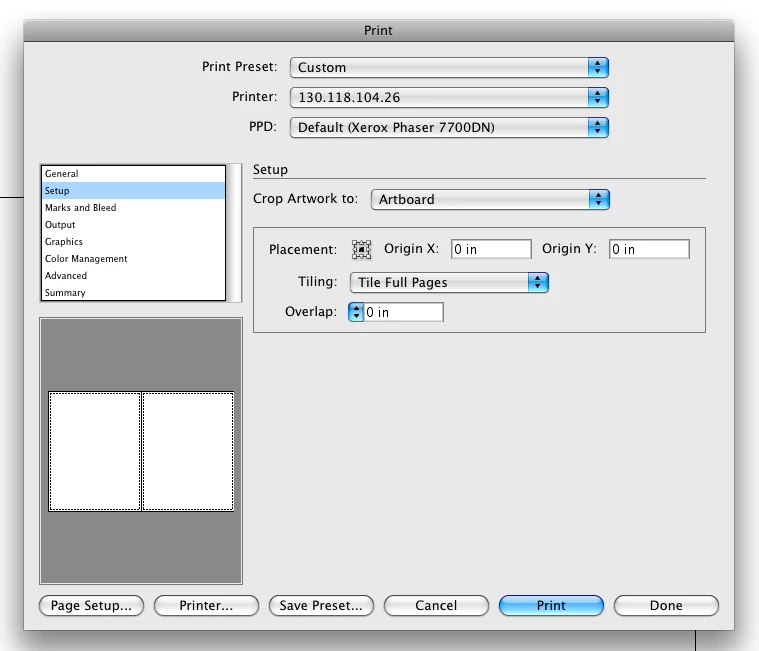Click the blue Print button
The width and height of the screenshot is (759, 651).
551,606
